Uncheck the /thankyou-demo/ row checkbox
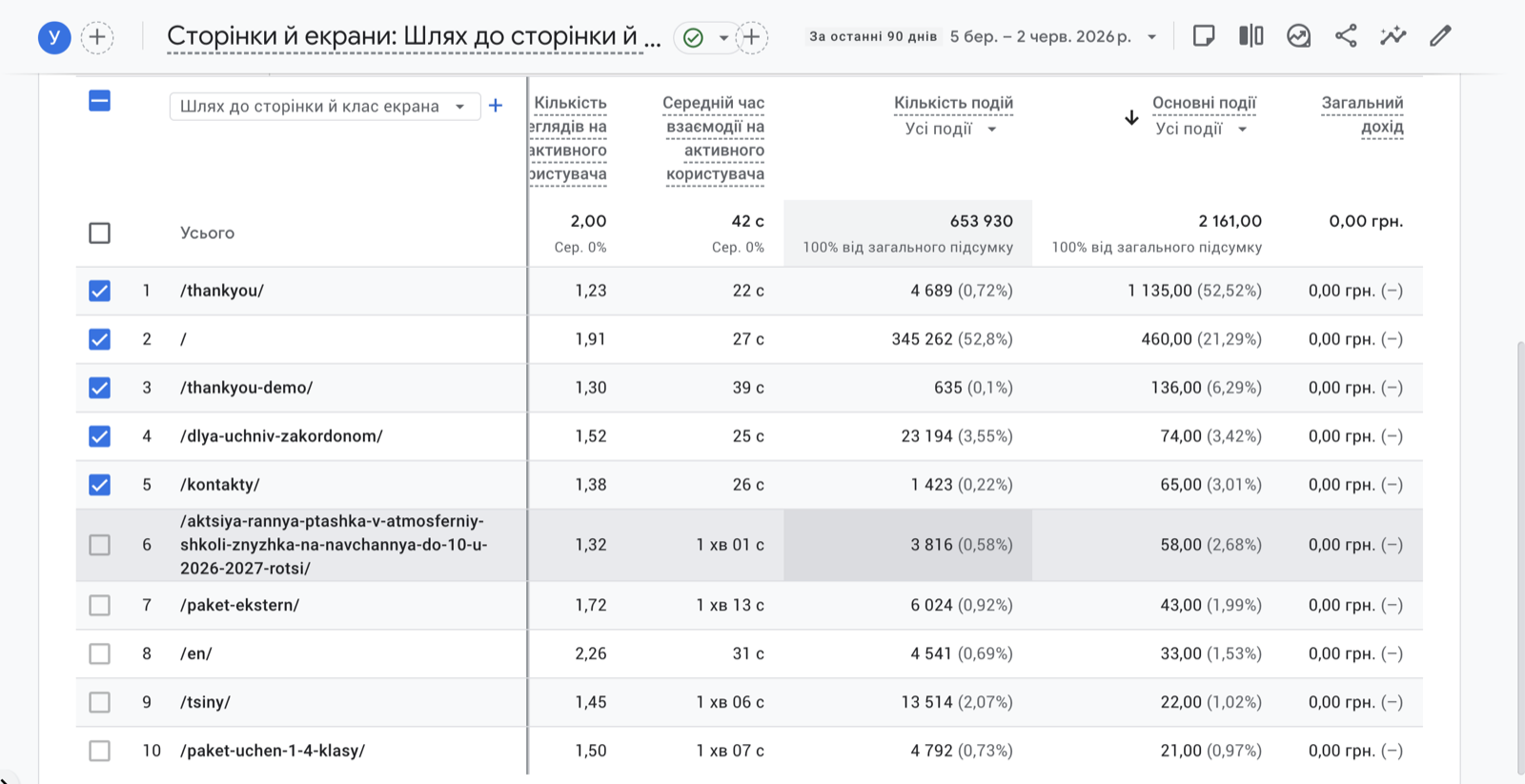This screenshot has height=784, width=1525. tap(99, 388)
